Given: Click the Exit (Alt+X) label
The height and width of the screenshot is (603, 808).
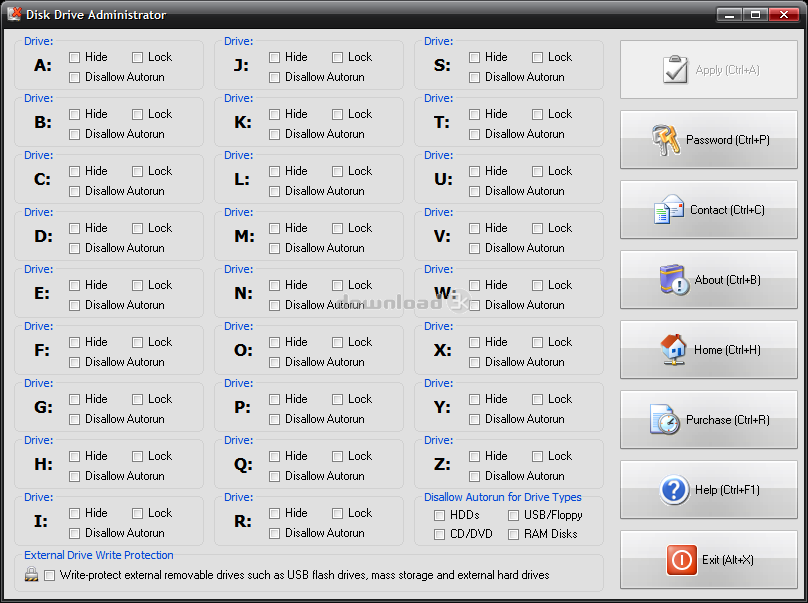Looking at the screenshot, I should pos(728,560).
